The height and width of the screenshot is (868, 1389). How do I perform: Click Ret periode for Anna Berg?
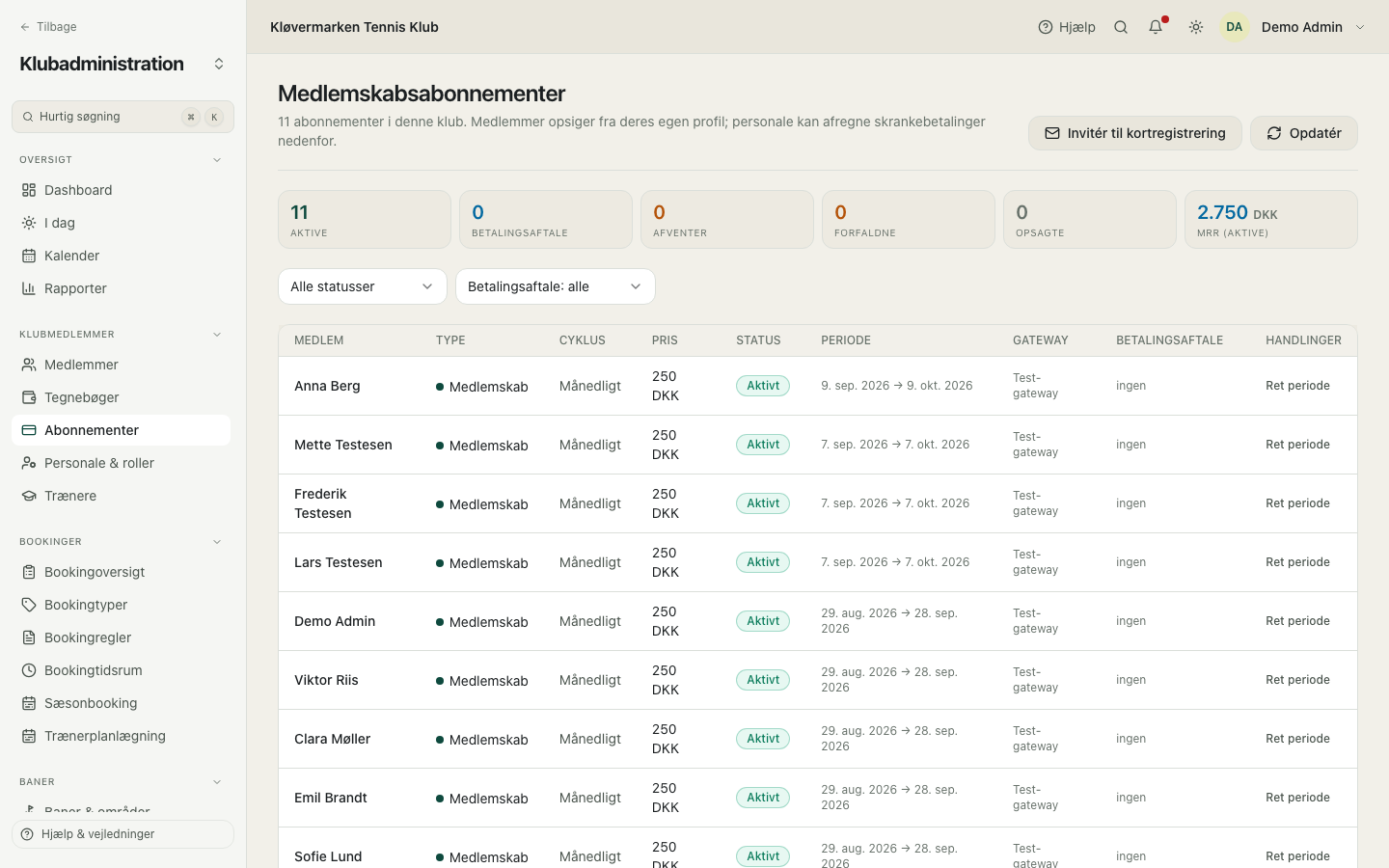coord(1297,386)
